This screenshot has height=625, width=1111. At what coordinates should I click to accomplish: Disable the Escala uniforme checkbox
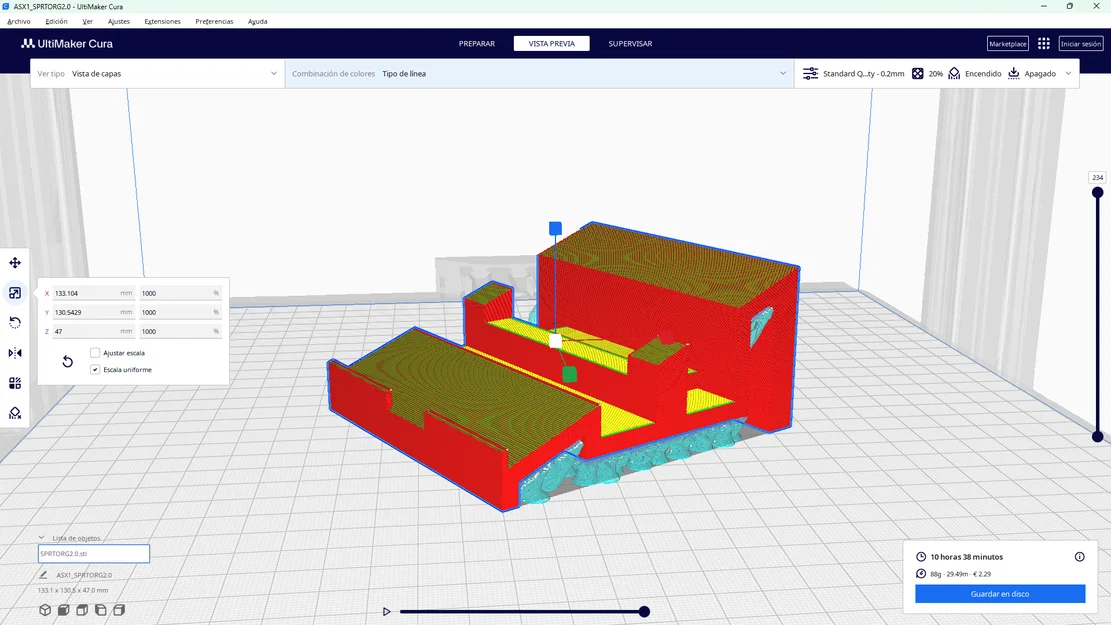[94, 369]
